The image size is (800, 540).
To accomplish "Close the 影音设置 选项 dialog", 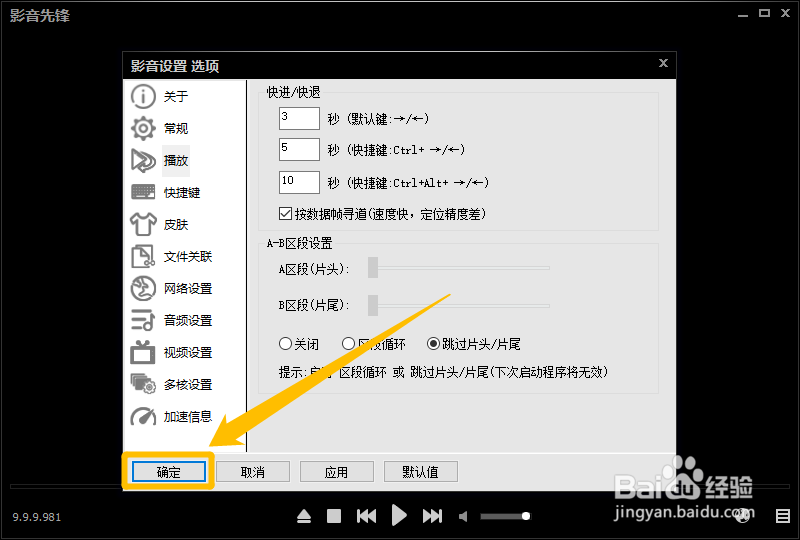I will [x=663, y=63].
